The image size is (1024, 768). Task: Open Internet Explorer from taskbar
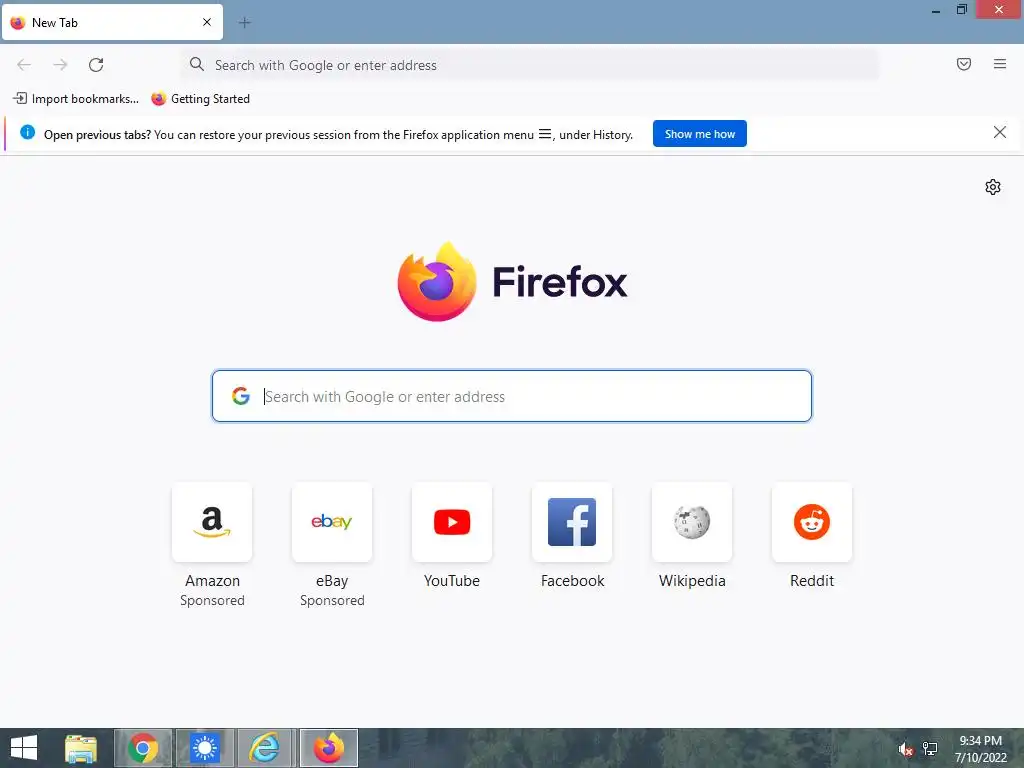pyautogui.click(x=266, y=748)
